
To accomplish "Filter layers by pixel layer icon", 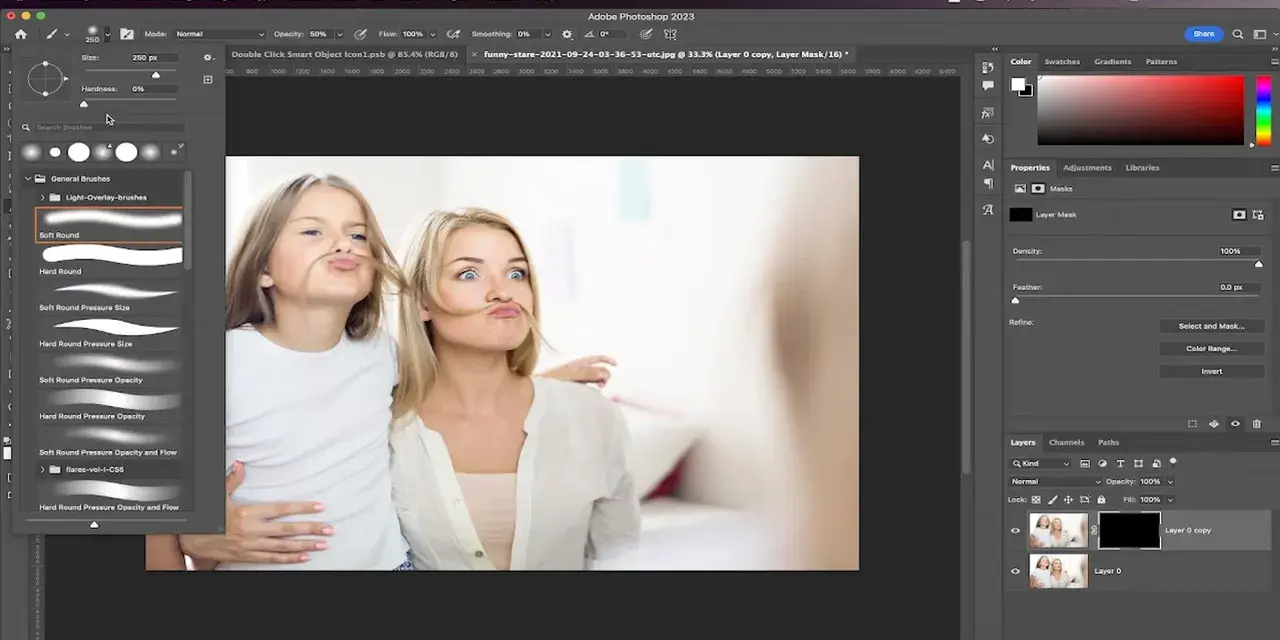I will click(1085, 464).
